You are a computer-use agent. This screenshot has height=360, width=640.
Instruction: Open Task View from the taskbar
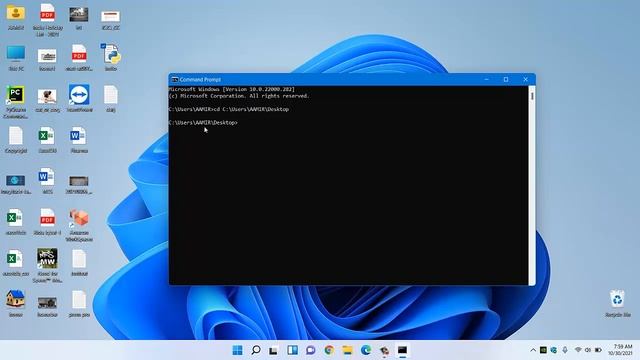[x=273, y=350]
